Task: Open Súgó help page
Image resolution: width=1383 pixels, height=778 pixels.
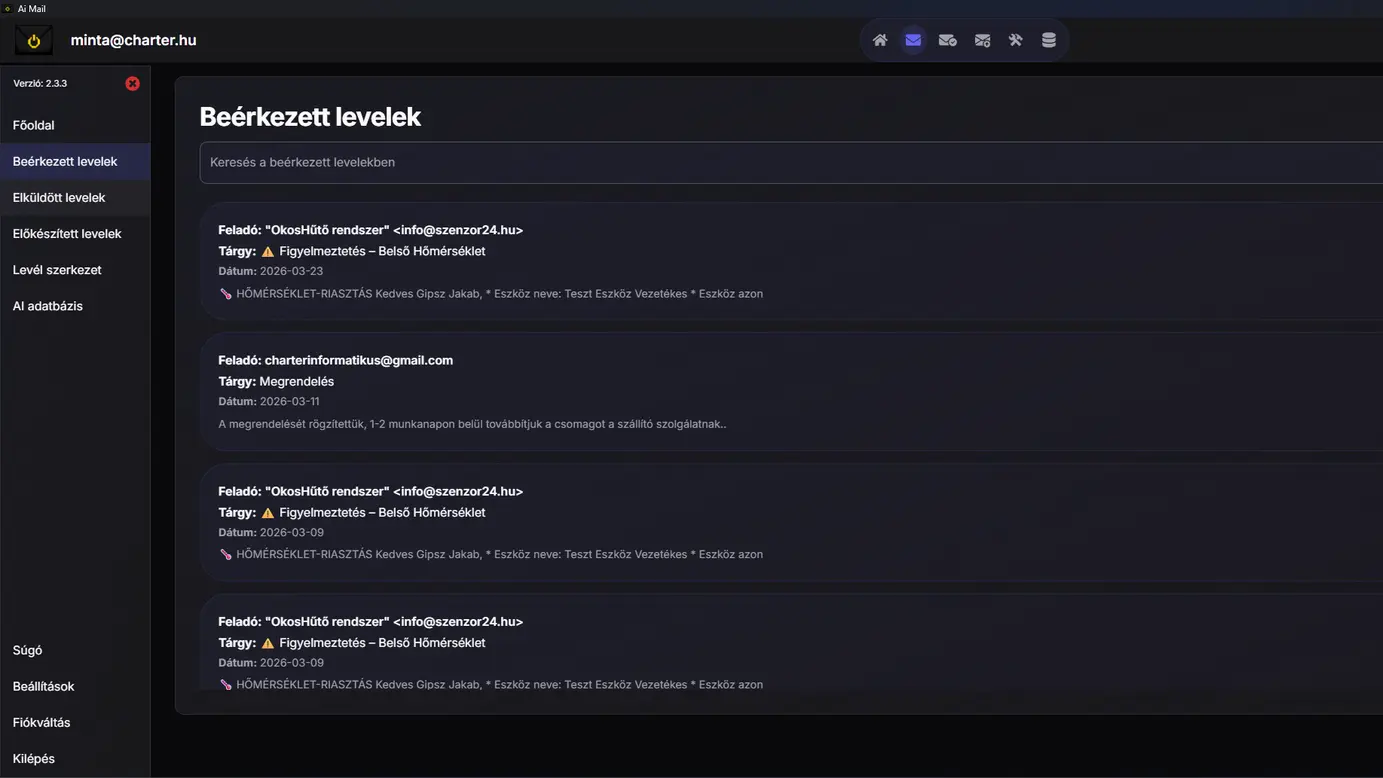Action: [x=28, y=651]
